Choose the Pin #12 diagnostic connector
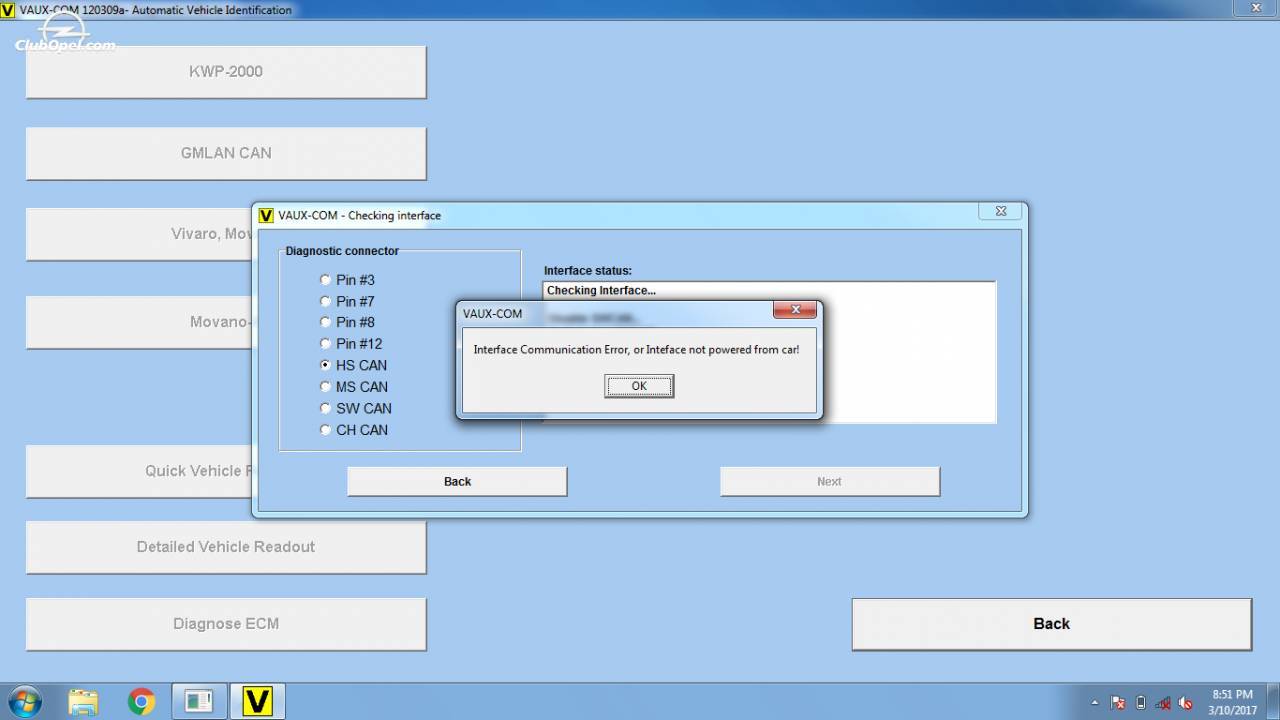The width and height of the screenshot is (1280, 720). pos(325,344)
